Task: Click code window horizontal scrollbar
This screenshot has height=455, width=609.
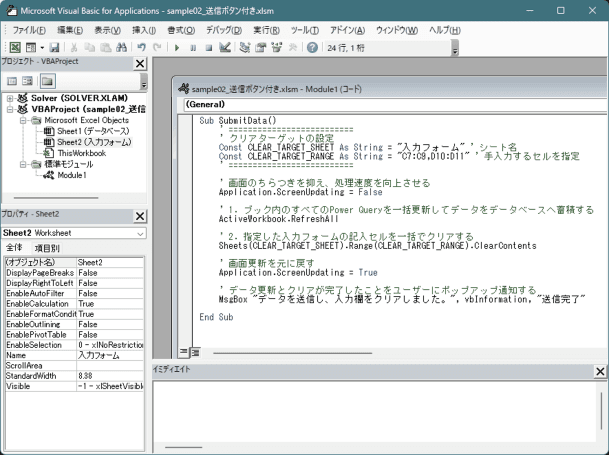Action: click(293, 353)
